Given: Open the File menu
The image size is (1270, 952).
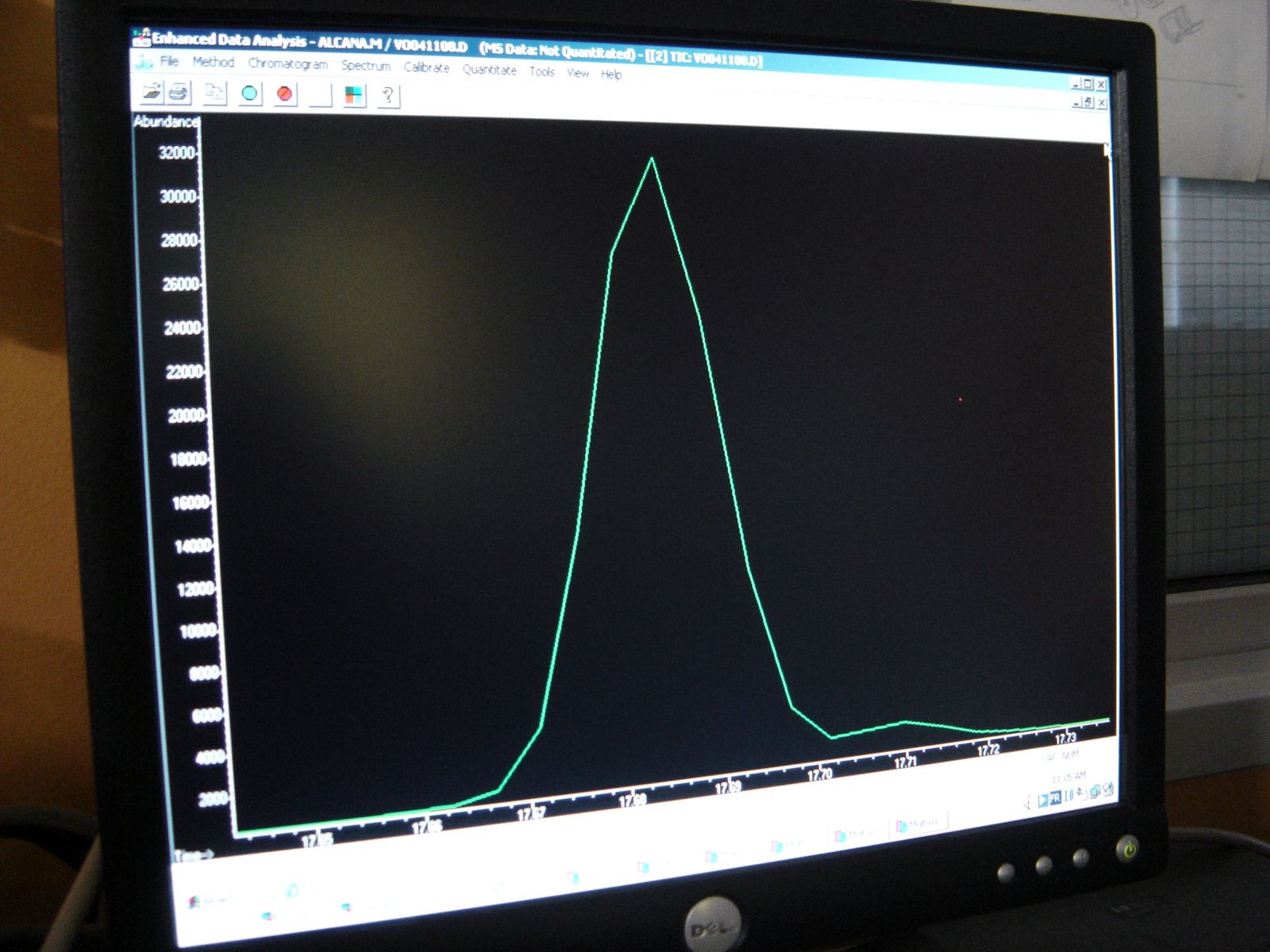Looking at the screenshot, I should click(169, 61).
